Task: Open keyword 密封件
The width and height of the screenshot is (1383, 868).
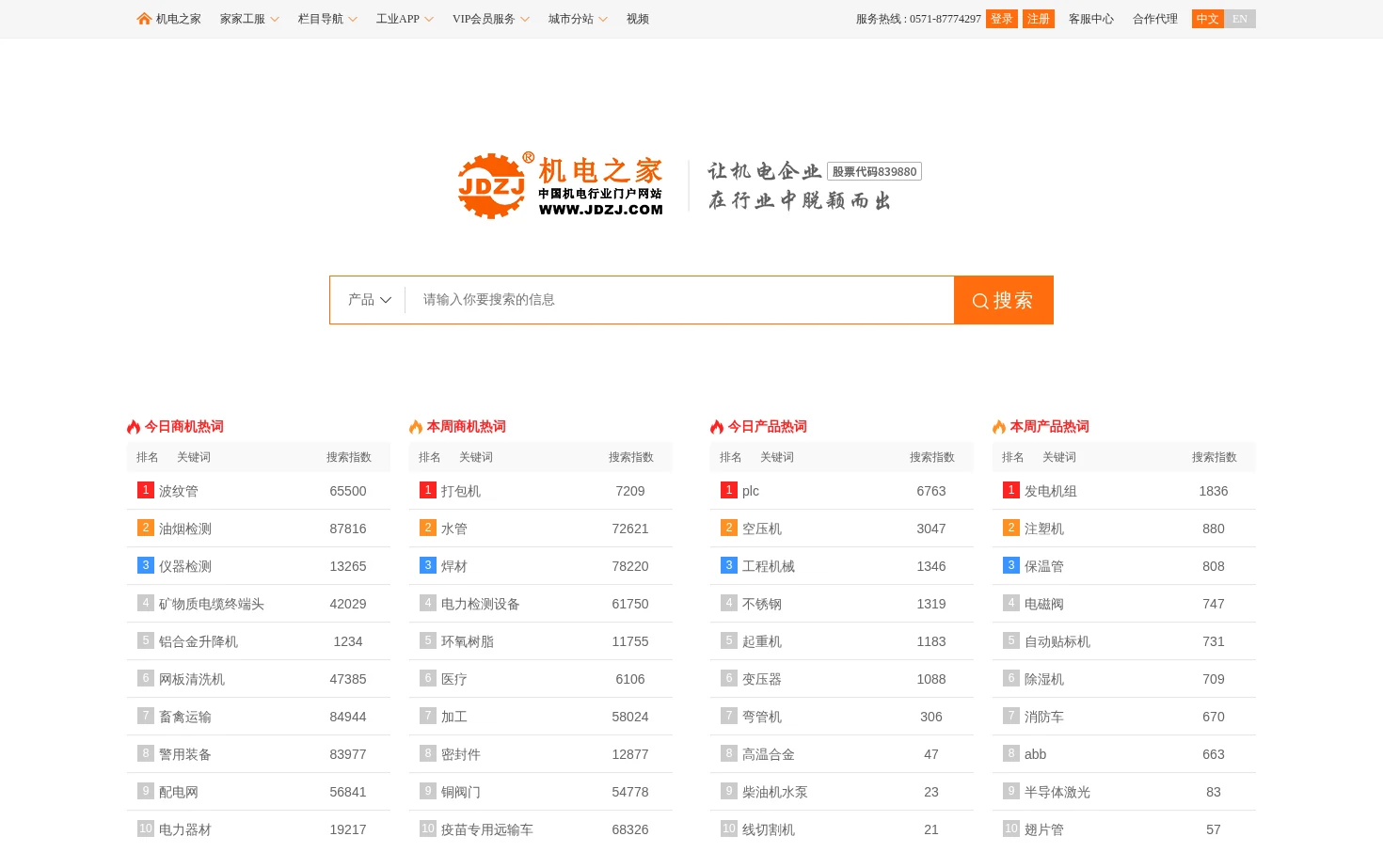Action: pyautogui.click(x=461, y=754)
